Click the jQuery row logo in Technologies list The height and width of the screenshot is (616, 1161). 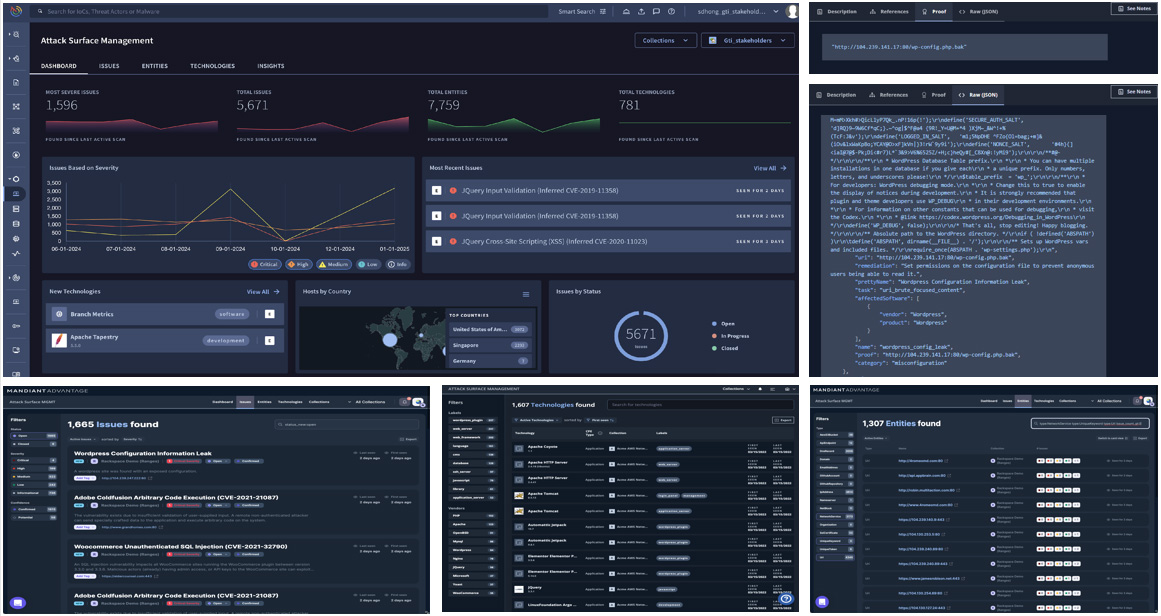click(x=520, y=589)
